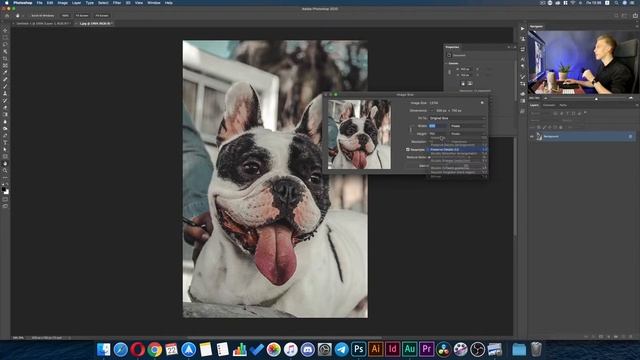The width and height of the screenshot is (640, 360).
Task: Switch to the Channels tab
Action: (549, 105)
